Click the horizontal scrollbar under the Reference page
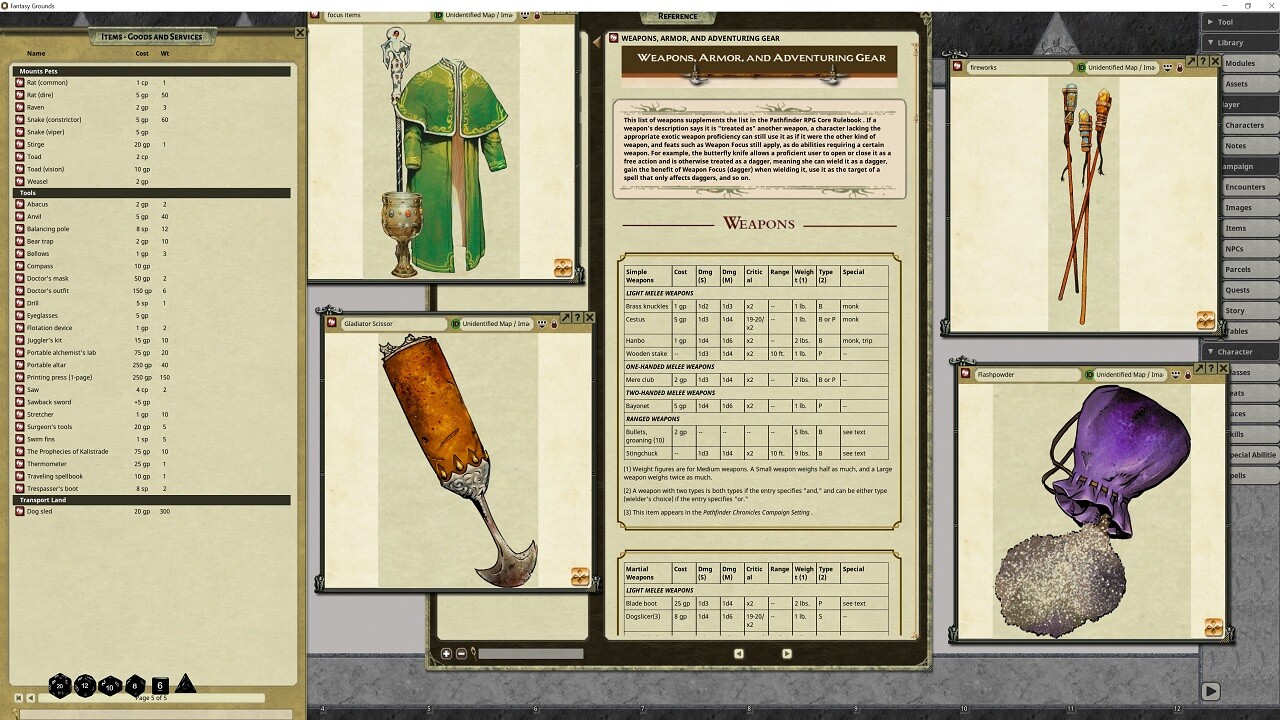The width and height of the screenshot is (1280, 720). pos(530,655)
